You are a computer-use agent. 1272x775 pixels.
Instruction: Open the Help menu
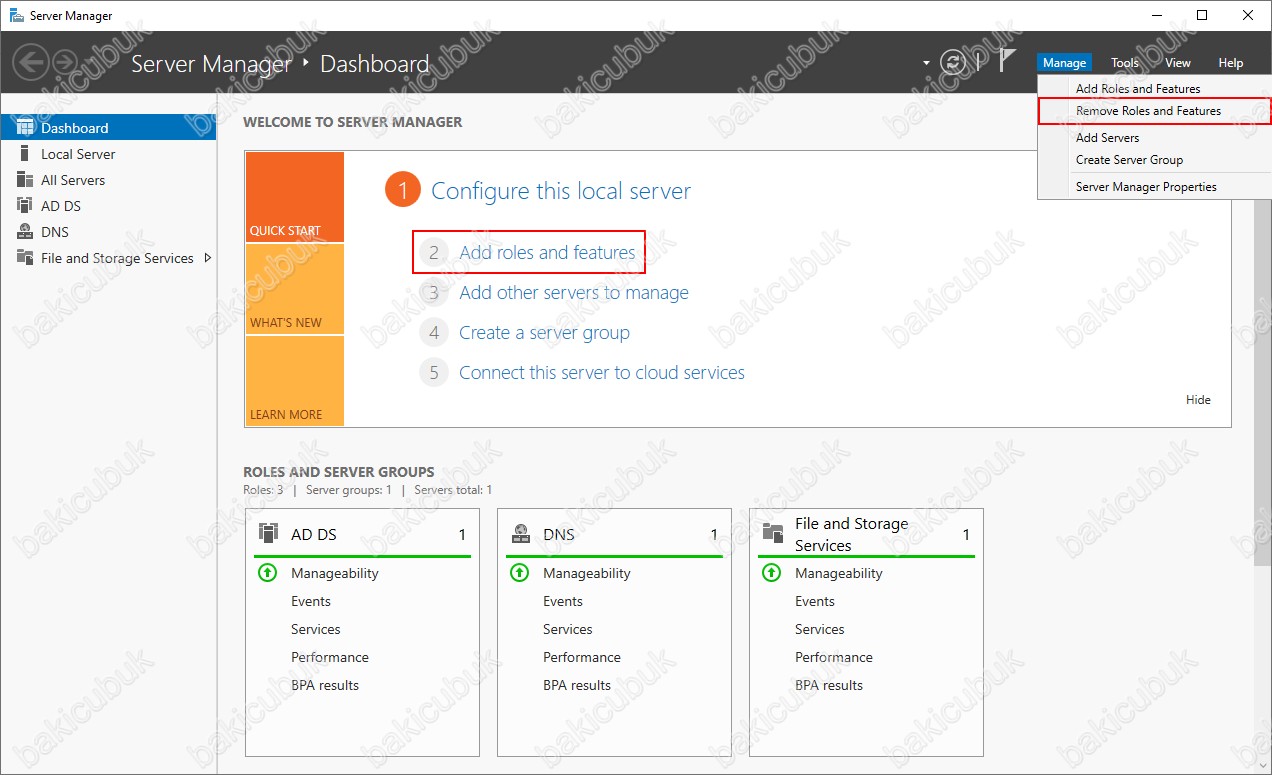(x=1230, y=63)
